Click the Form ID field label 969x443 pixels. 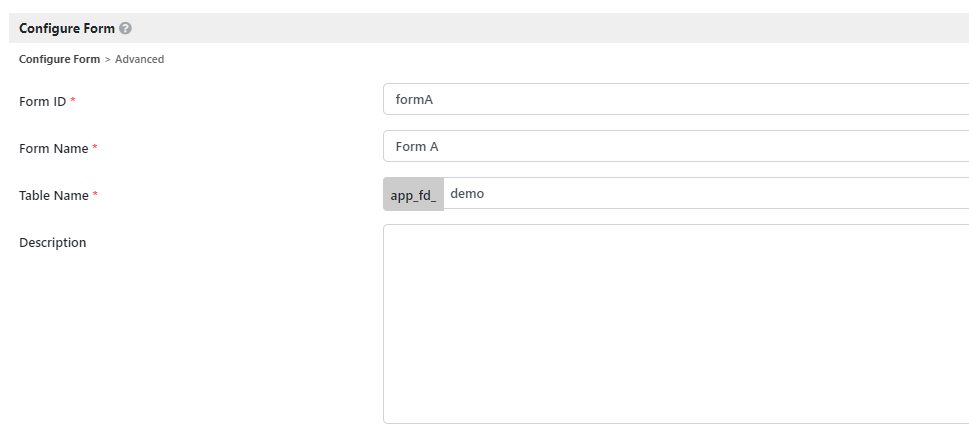tap(42, 101)
